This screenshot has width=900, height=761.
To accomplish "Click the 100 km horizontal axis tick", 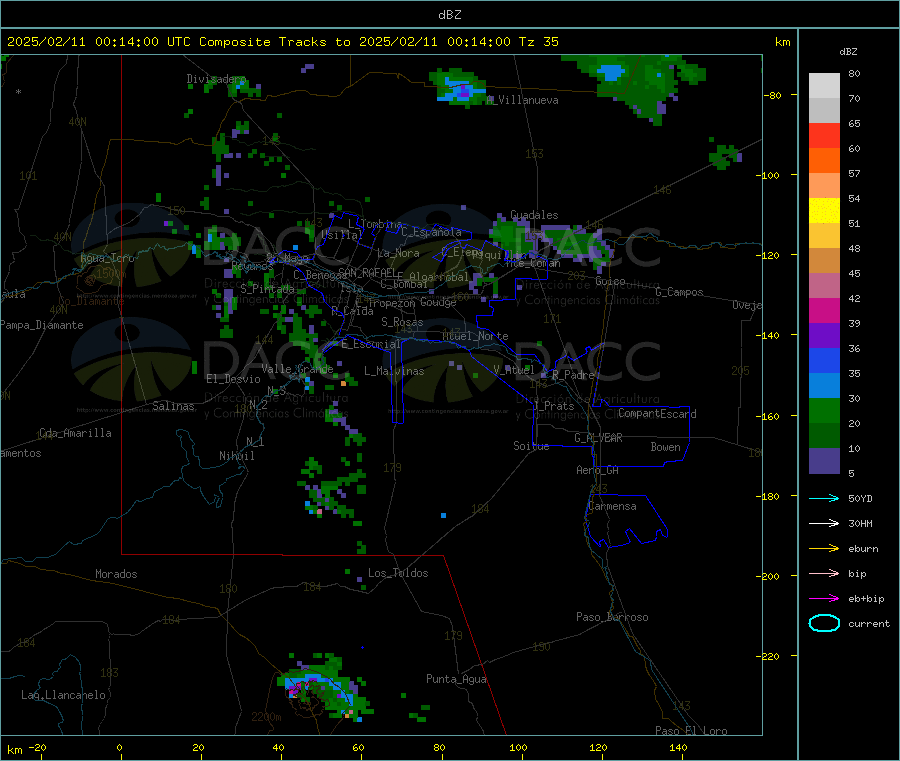I will pyautogui.click(x=518, y=747).
